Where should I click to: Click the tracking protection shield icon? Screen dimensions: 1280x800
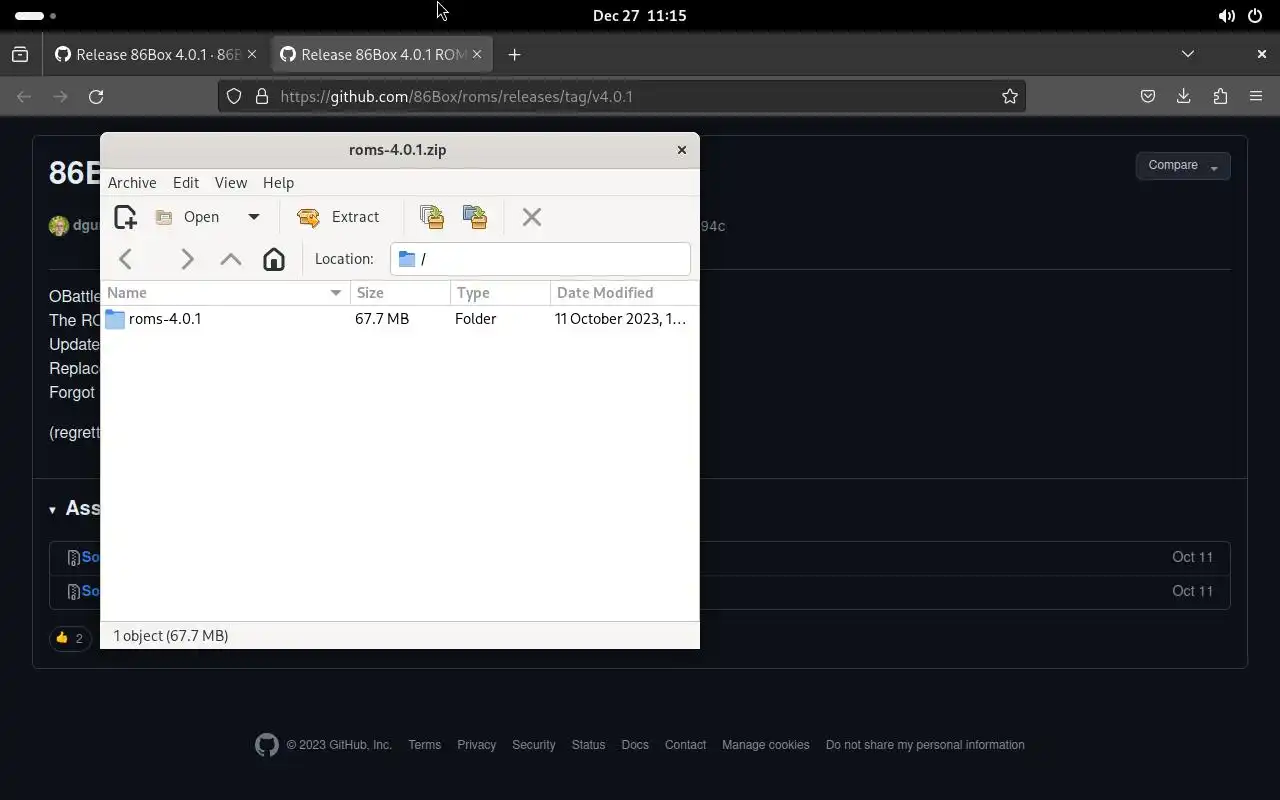click(x=234, y=97)
